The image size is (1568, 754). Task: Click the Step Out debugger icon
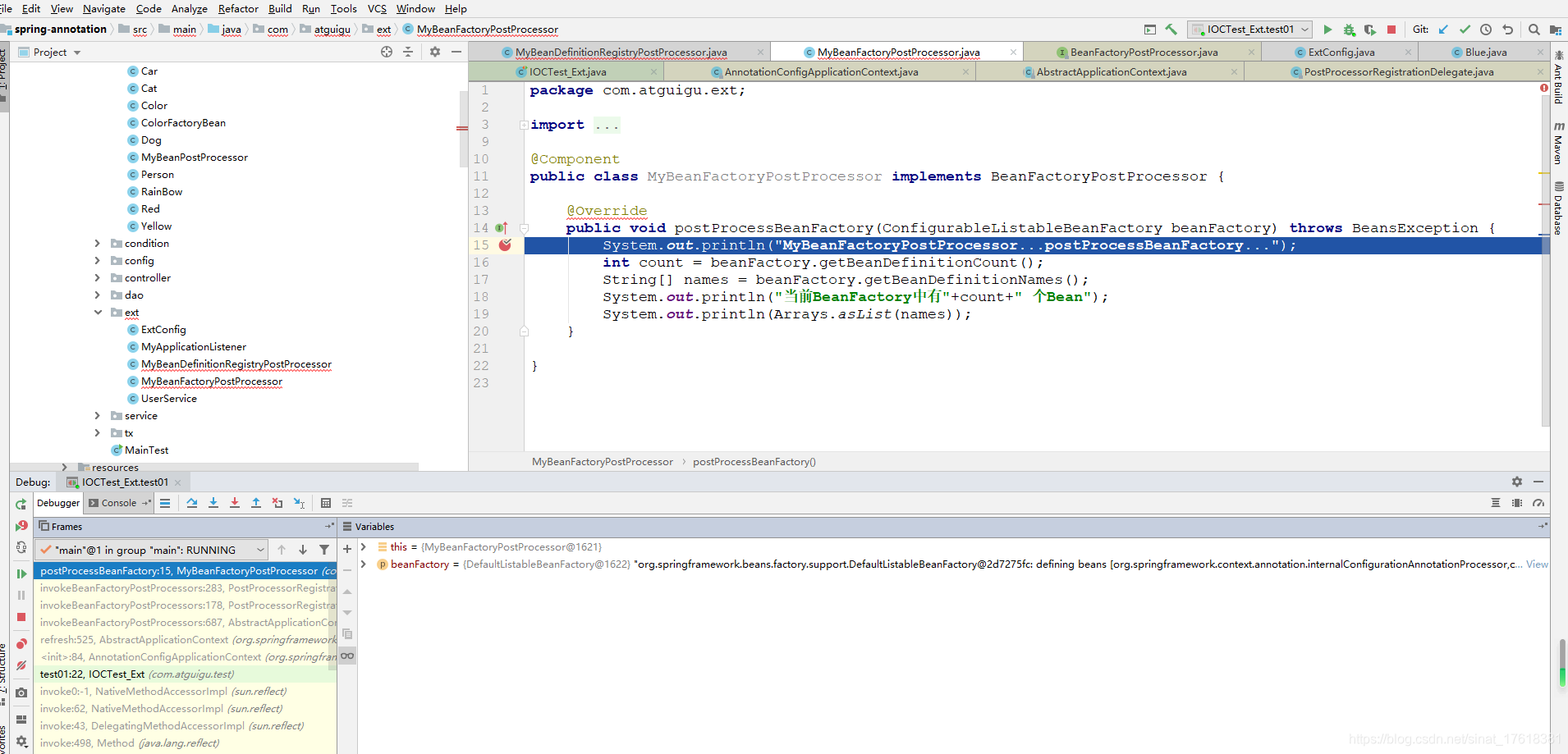pos(256,503)
